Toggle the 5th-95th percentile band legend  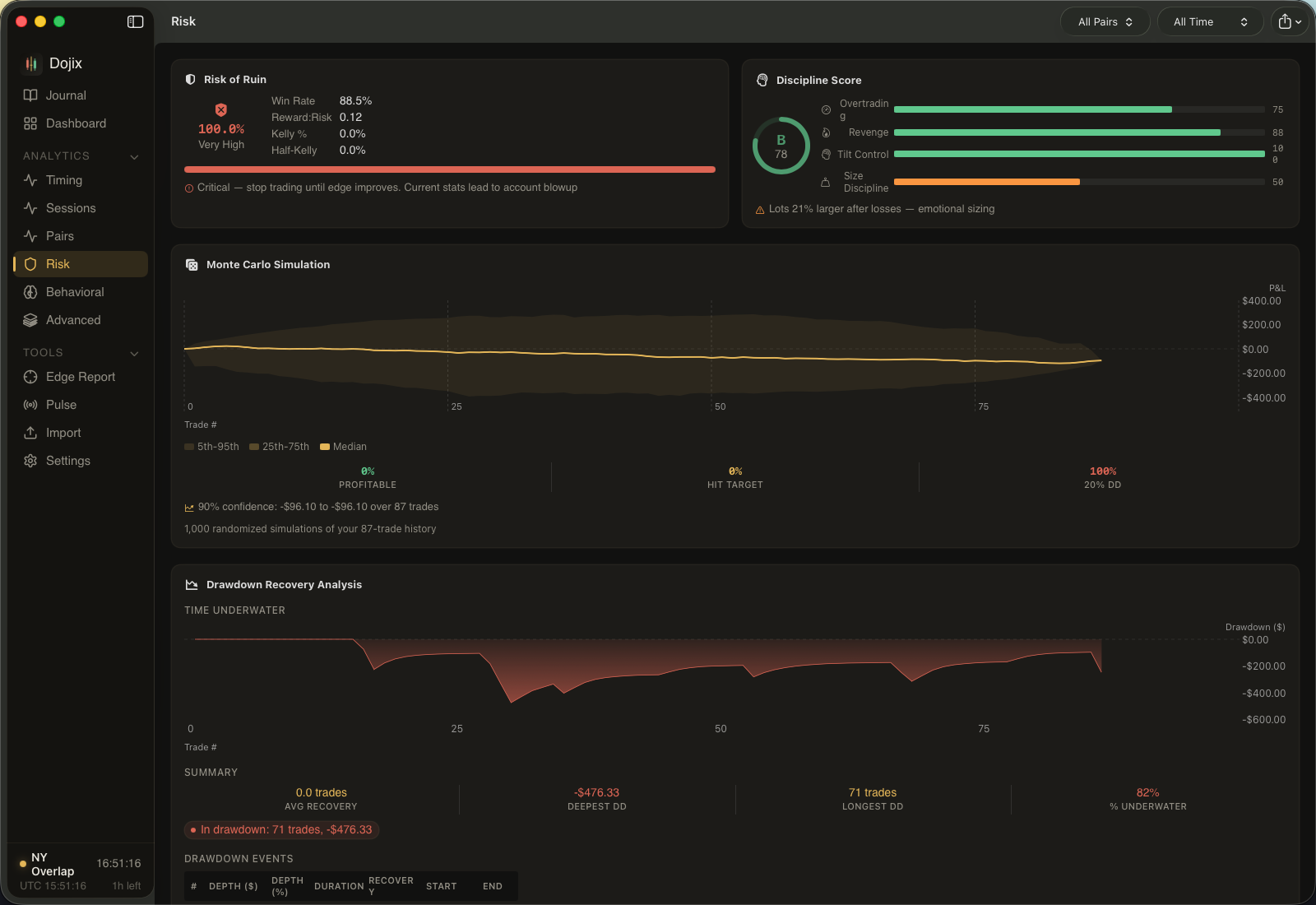pos(211,447)
